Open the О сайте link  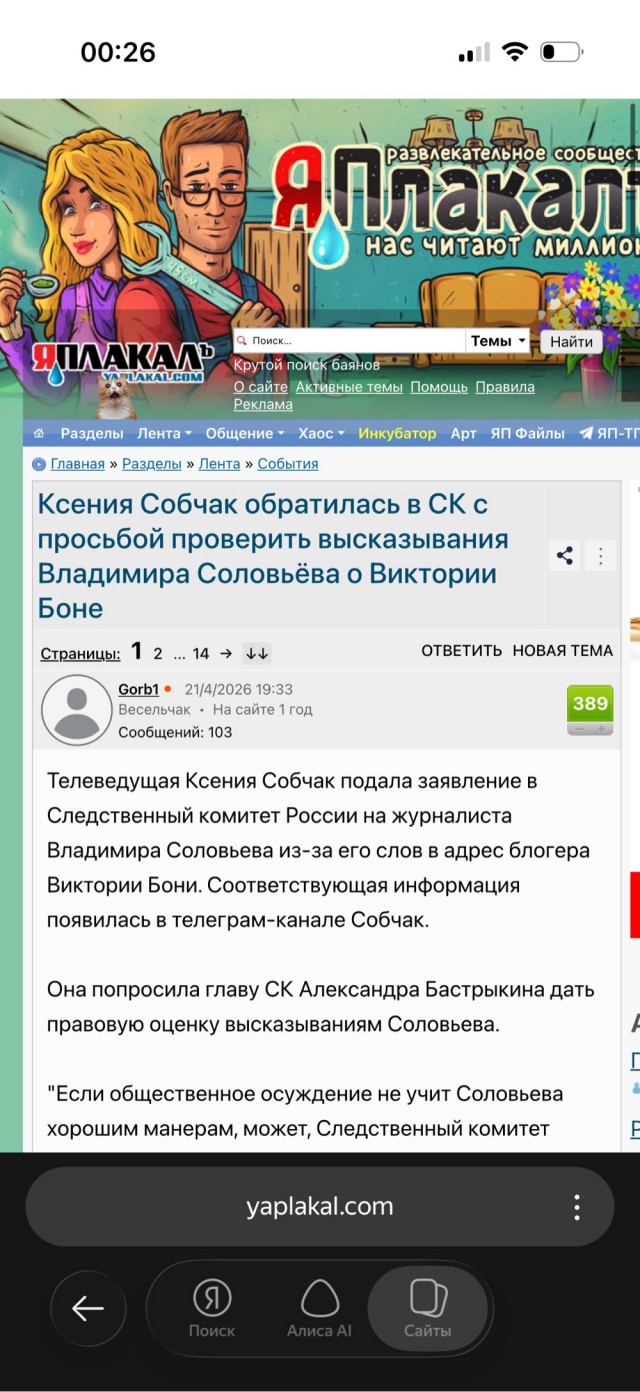coord(261,387)
